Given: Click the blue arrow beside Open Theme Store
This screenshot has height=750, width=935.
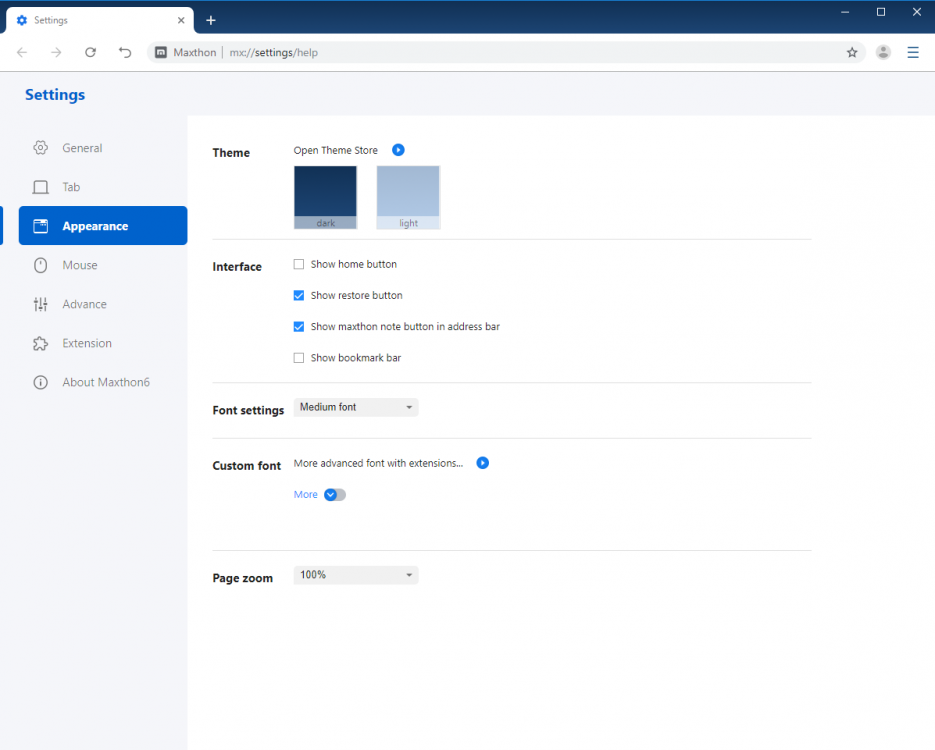Looking at the screenshot, I should (x=397, y=149).
